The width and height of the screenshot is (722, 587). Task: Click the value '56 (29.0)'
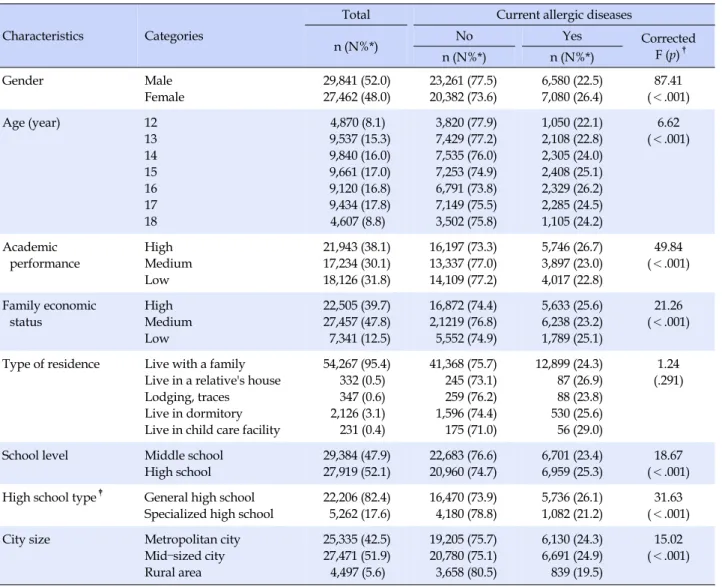point(579,430)
